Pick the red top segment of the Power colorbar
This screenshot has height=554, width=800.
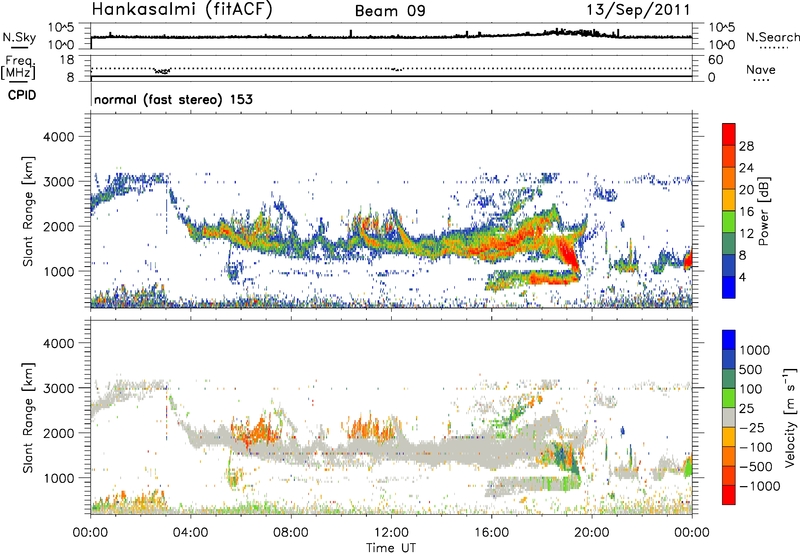click(x=729, y=135)
